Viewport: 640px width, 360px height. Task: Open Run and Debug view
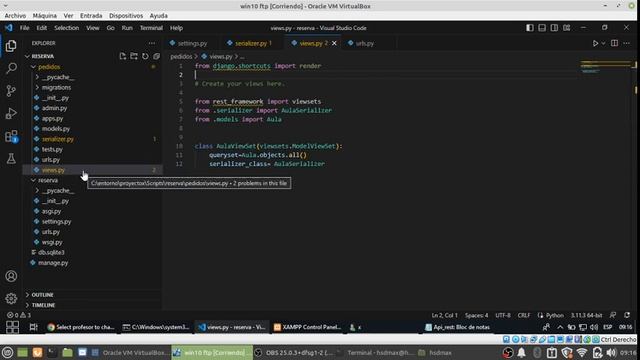11,113
